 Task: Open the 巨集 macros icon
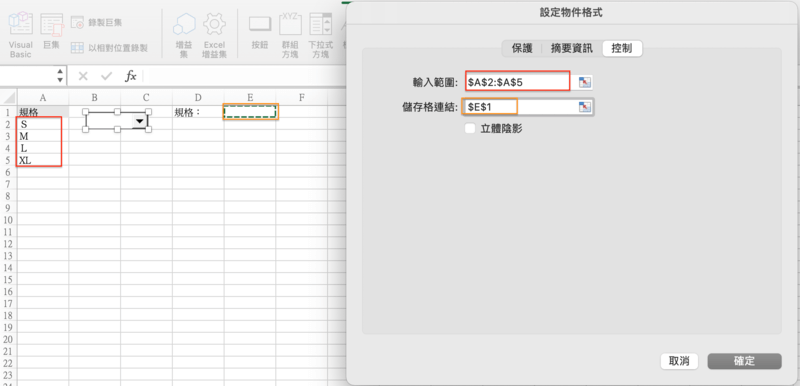click(x=52, y=24)
